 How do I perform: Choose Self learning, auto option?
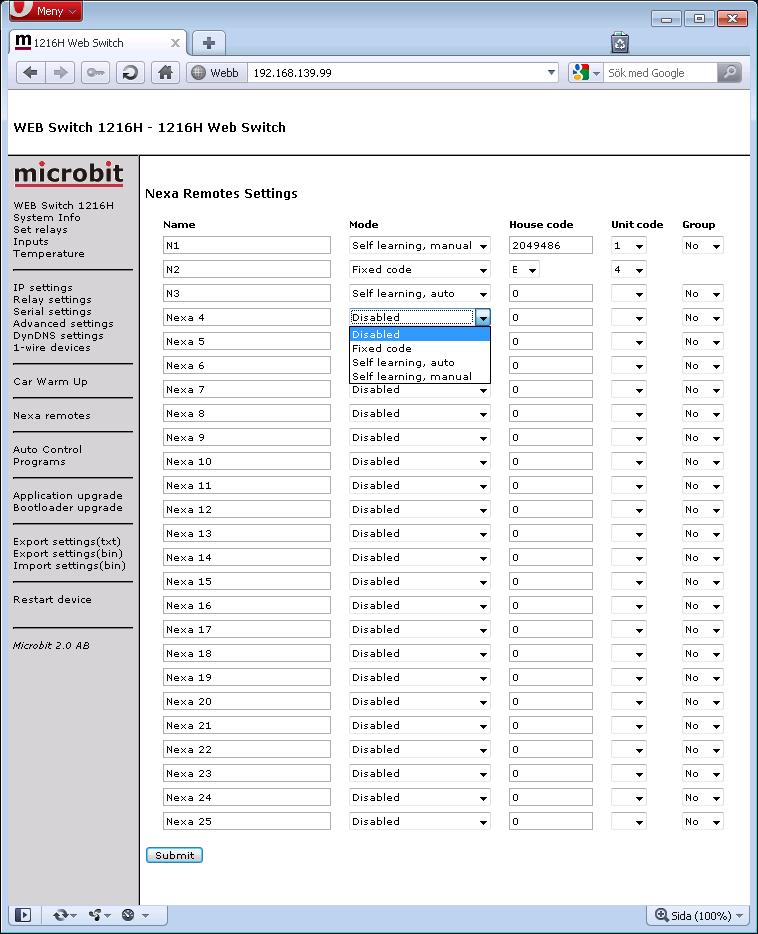coord(419,362)
